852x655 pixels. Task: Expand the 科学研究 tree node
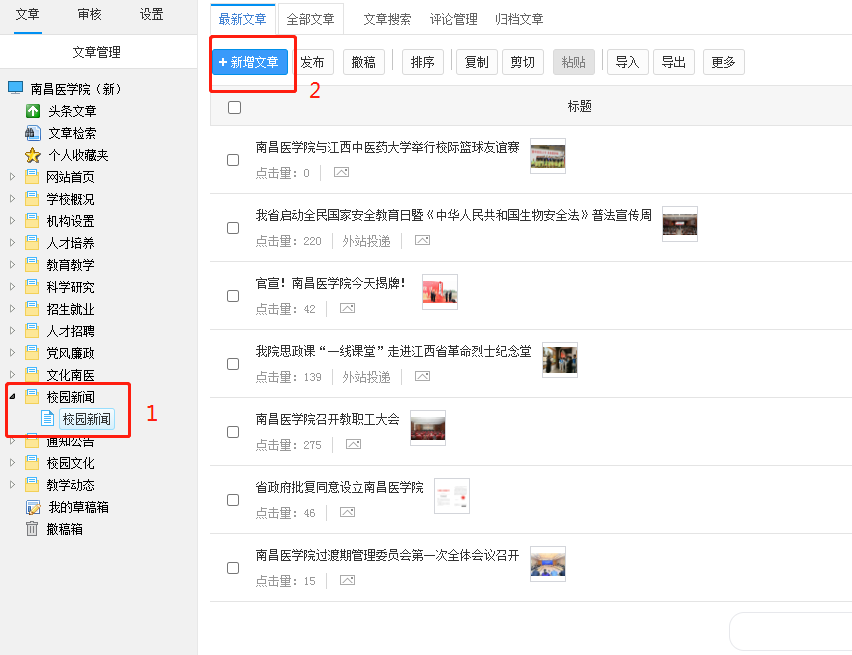[12, 287]
